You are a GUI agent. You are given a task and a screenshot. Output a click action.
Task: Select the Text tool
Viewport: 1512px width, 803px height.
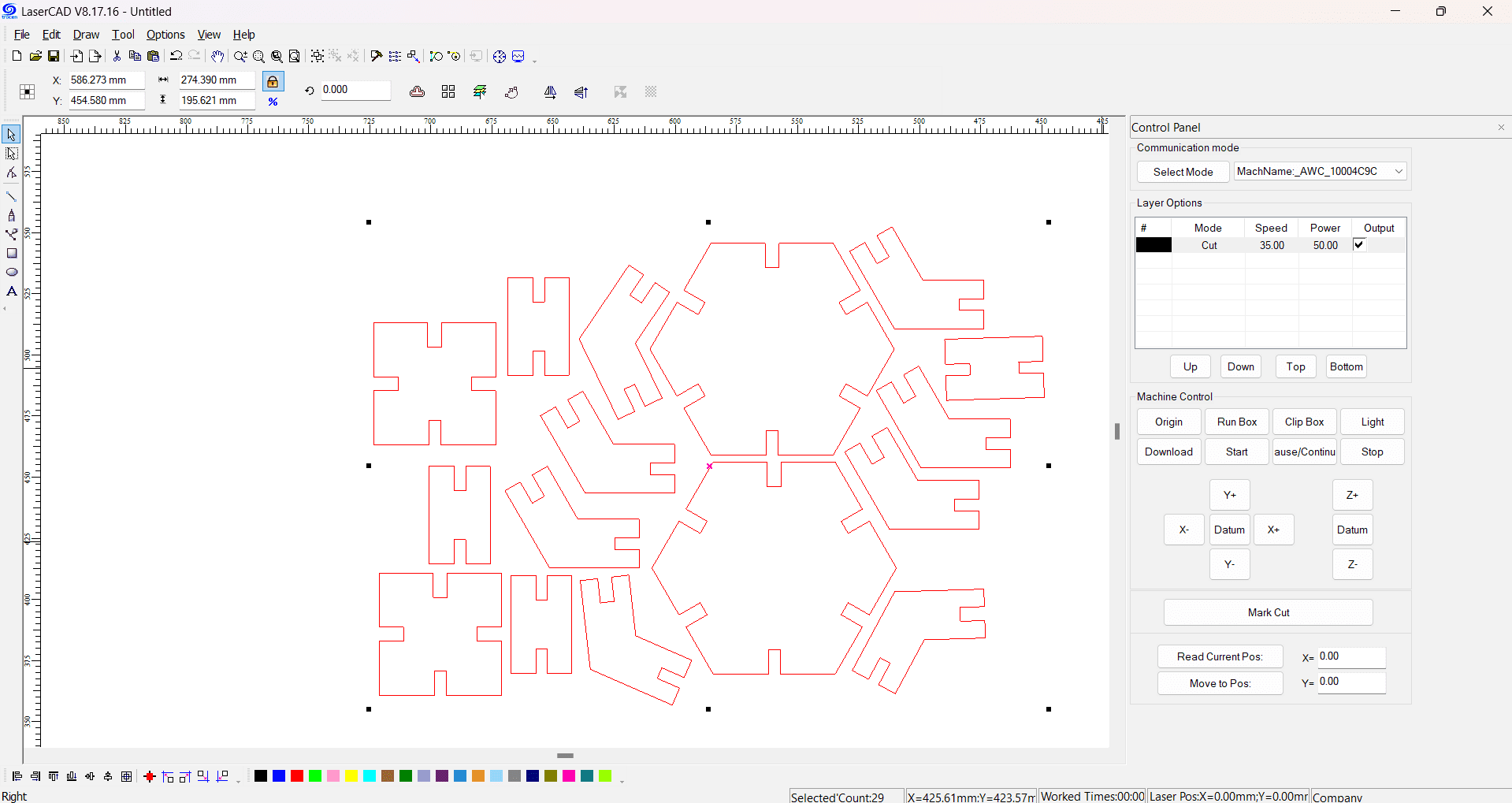(11, 291)
